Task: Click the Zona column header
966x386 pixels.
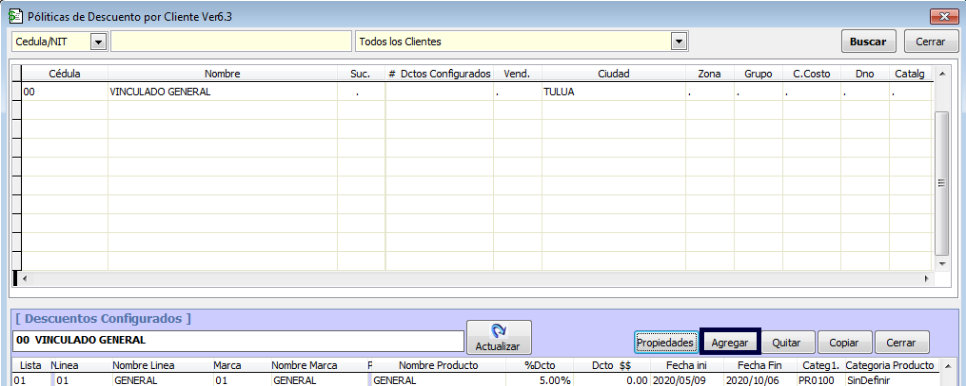Action: click(710, 74)
